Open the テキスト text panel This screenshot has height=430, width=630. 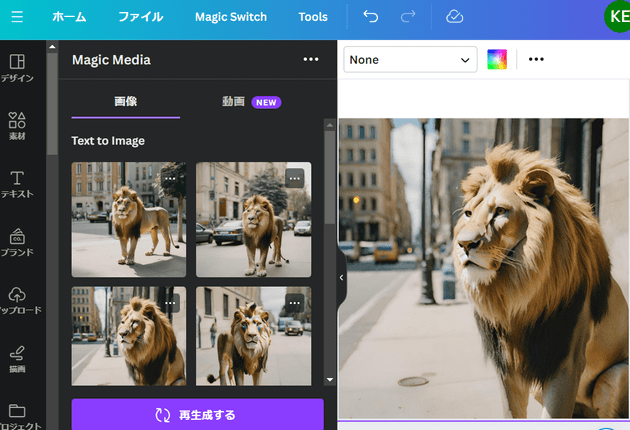click(18, 184)
